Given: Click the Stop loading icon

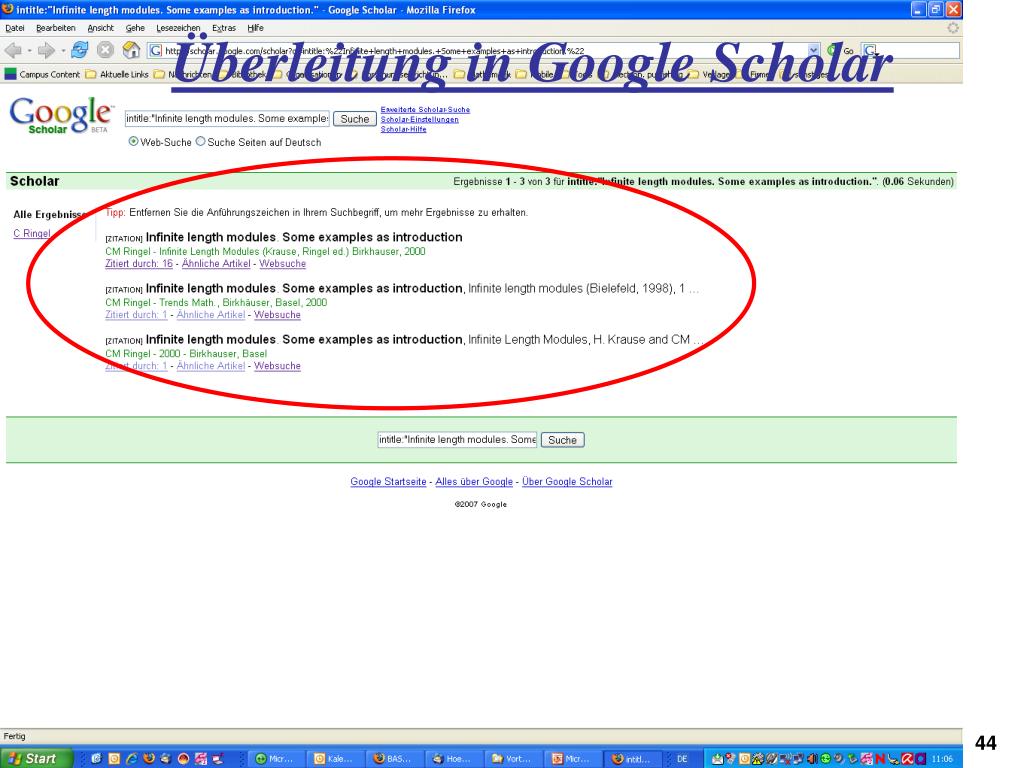Looking at the screenshot, I should point(105,50).
